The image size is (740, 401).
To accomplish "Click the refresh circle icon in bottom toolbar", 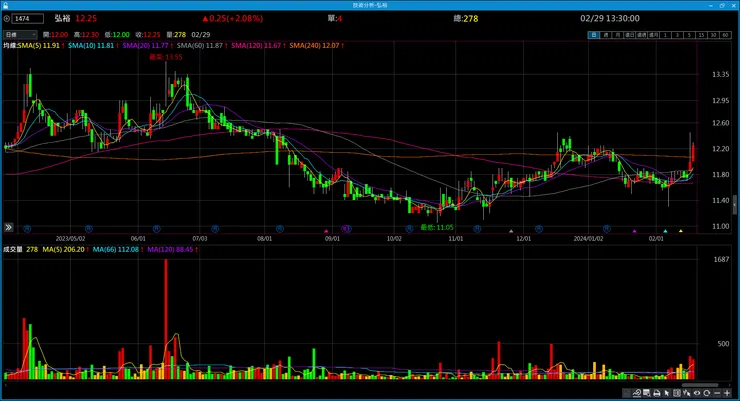I will click(706, 393).
